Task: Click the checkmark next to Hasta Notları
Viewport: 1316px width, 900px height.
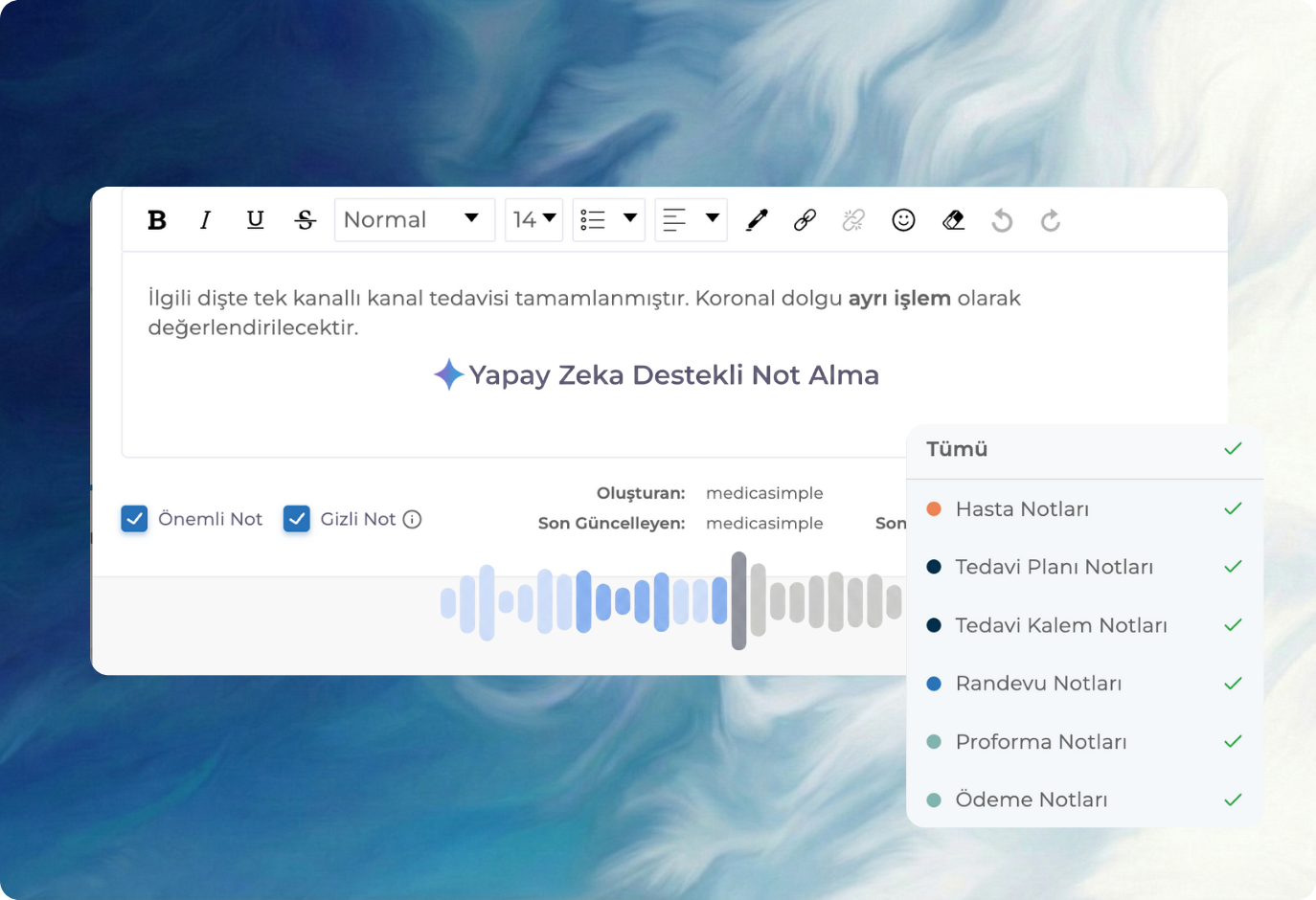Action: tap(1233, 508)
